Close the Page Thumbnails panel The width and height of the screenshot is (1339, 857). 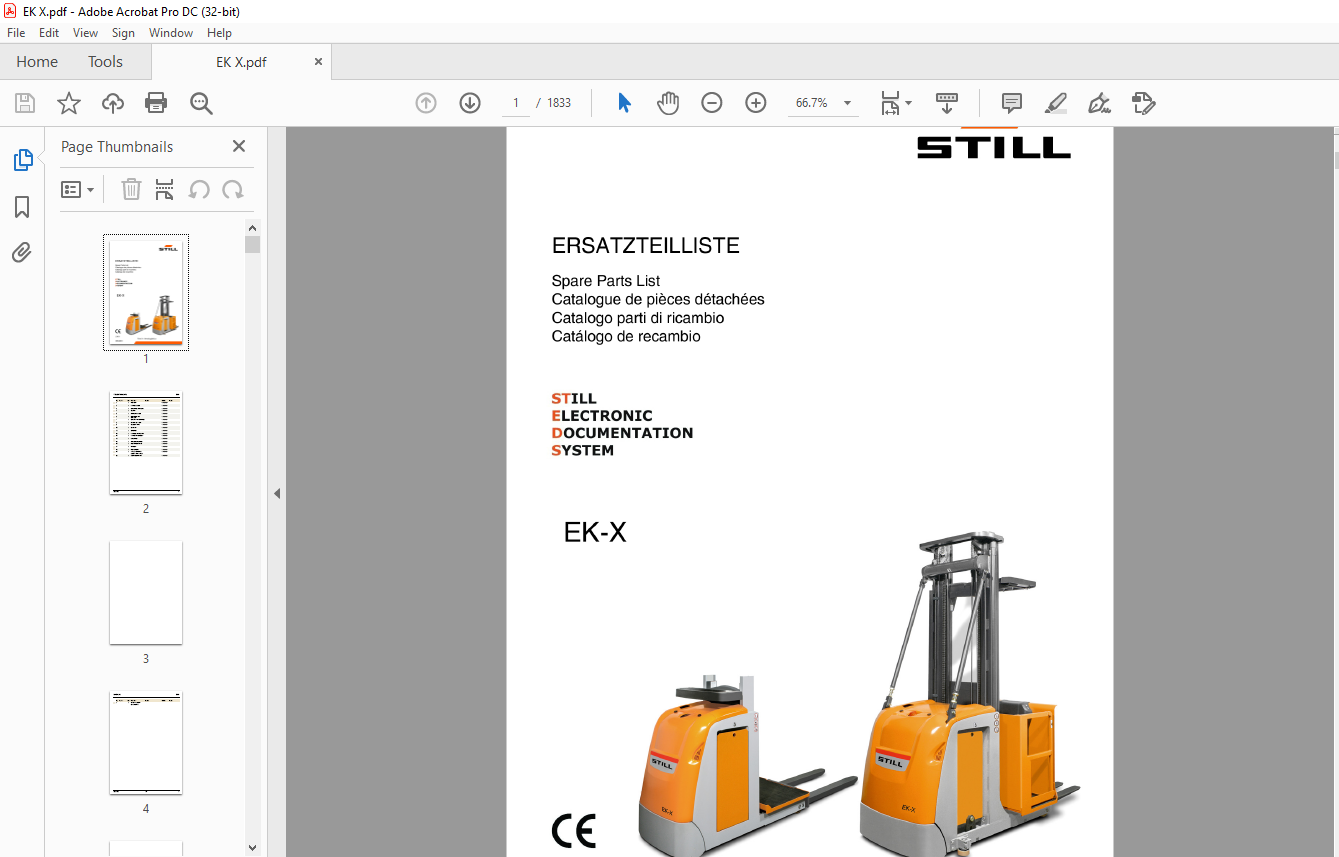point(239,146)
